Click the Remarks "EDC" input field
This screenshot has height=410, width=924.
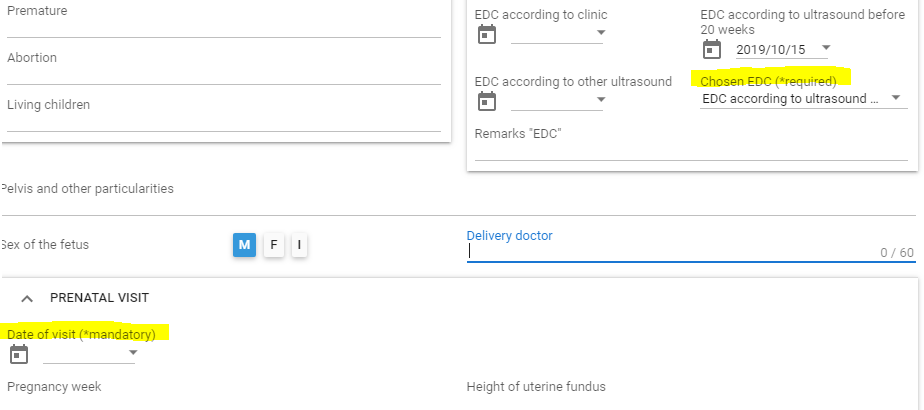691,151
